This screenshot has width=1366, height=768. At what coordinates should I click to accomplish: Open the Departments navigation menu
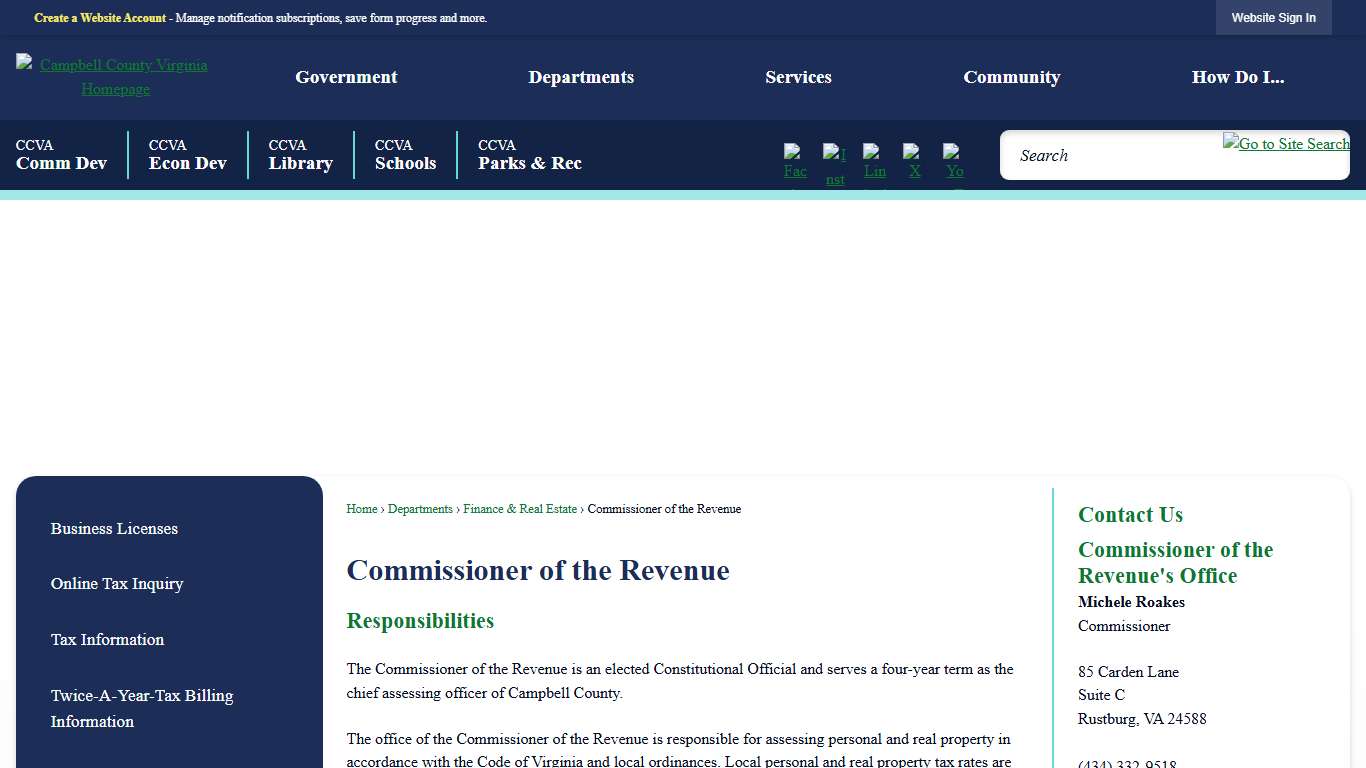[581, 77]
